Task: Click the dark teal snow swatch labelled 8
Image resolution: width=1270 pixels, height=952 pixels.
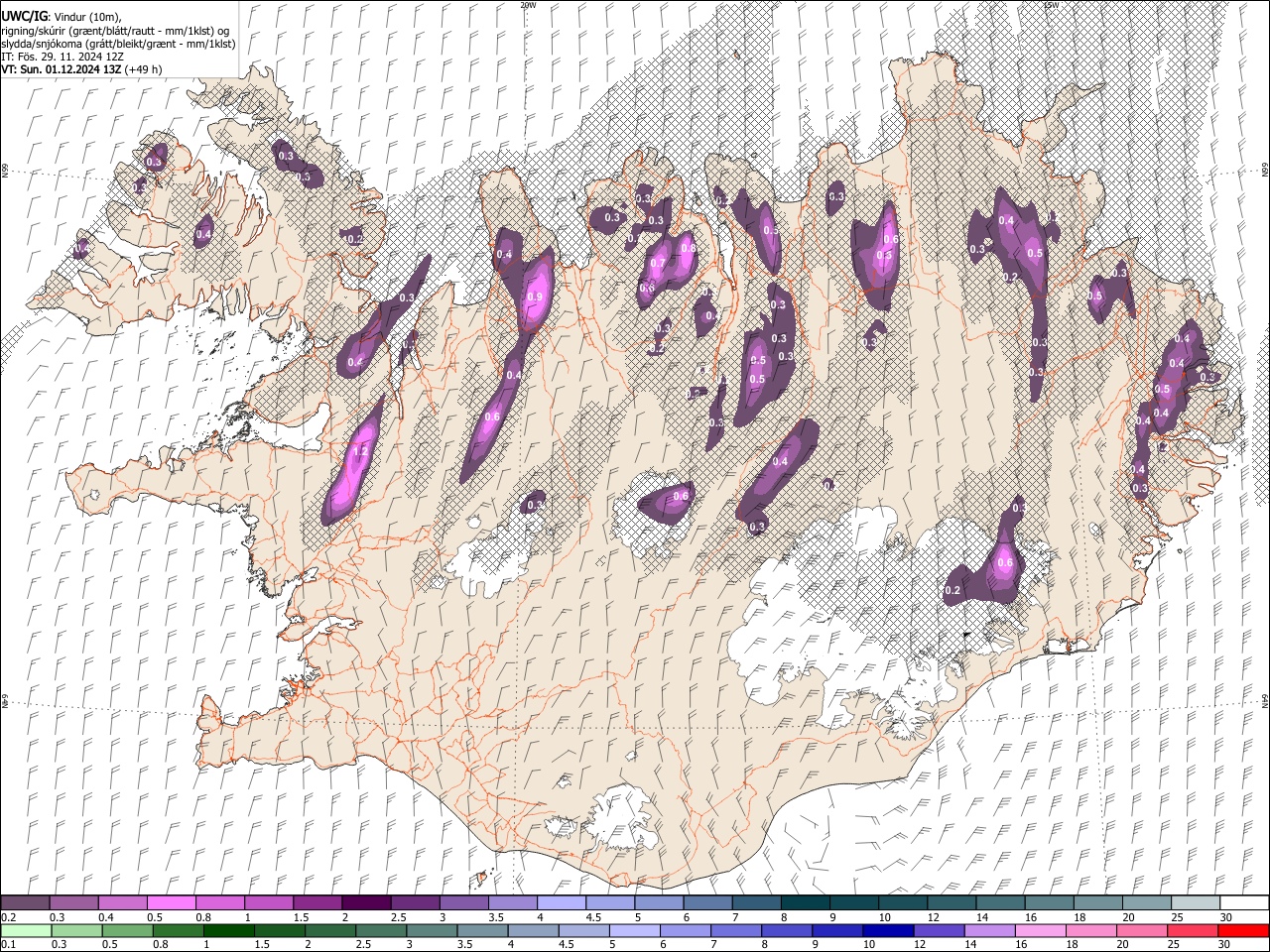Action: [x=806, y=902]
